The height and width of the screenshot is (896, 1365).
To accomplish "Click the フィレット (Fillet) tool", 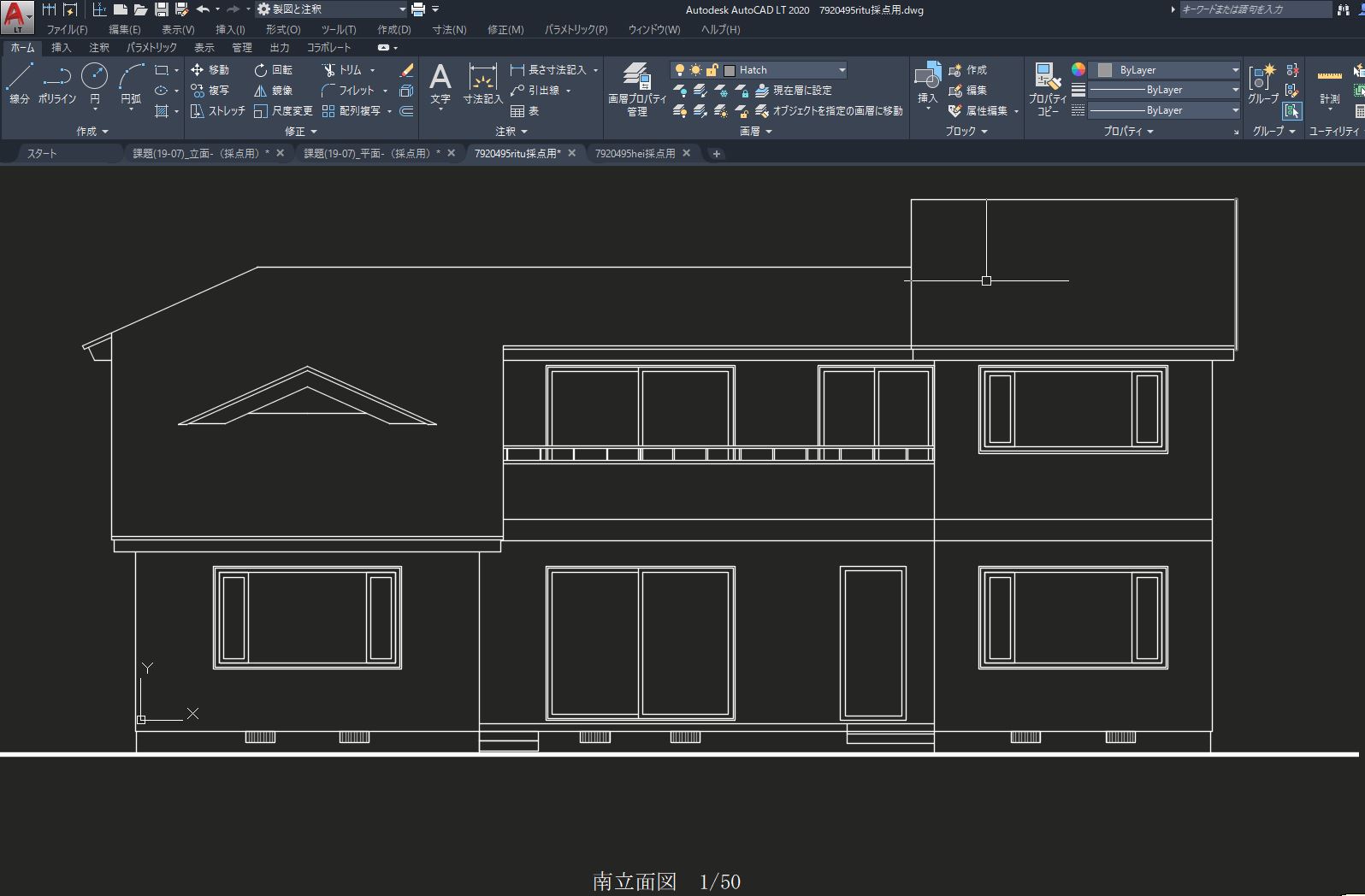I will 348,91.
